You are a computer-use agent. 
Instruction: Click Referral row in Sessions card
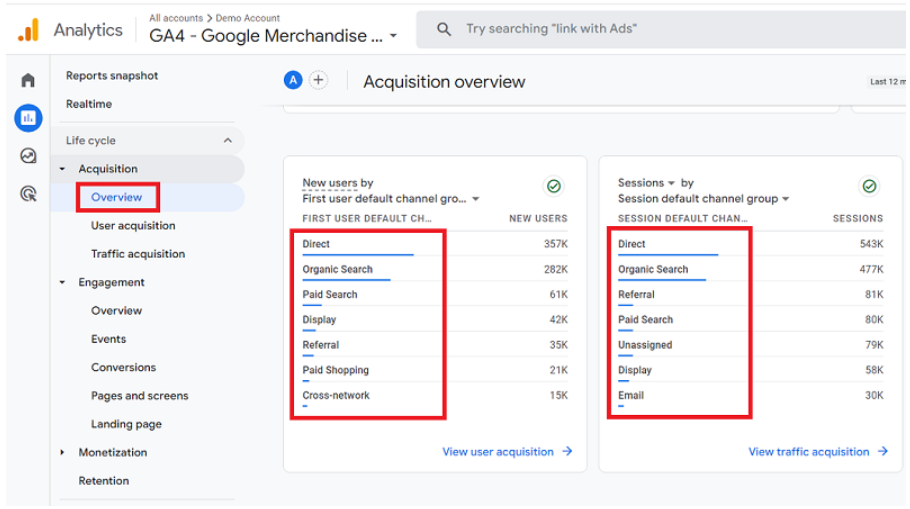(750, 295)
